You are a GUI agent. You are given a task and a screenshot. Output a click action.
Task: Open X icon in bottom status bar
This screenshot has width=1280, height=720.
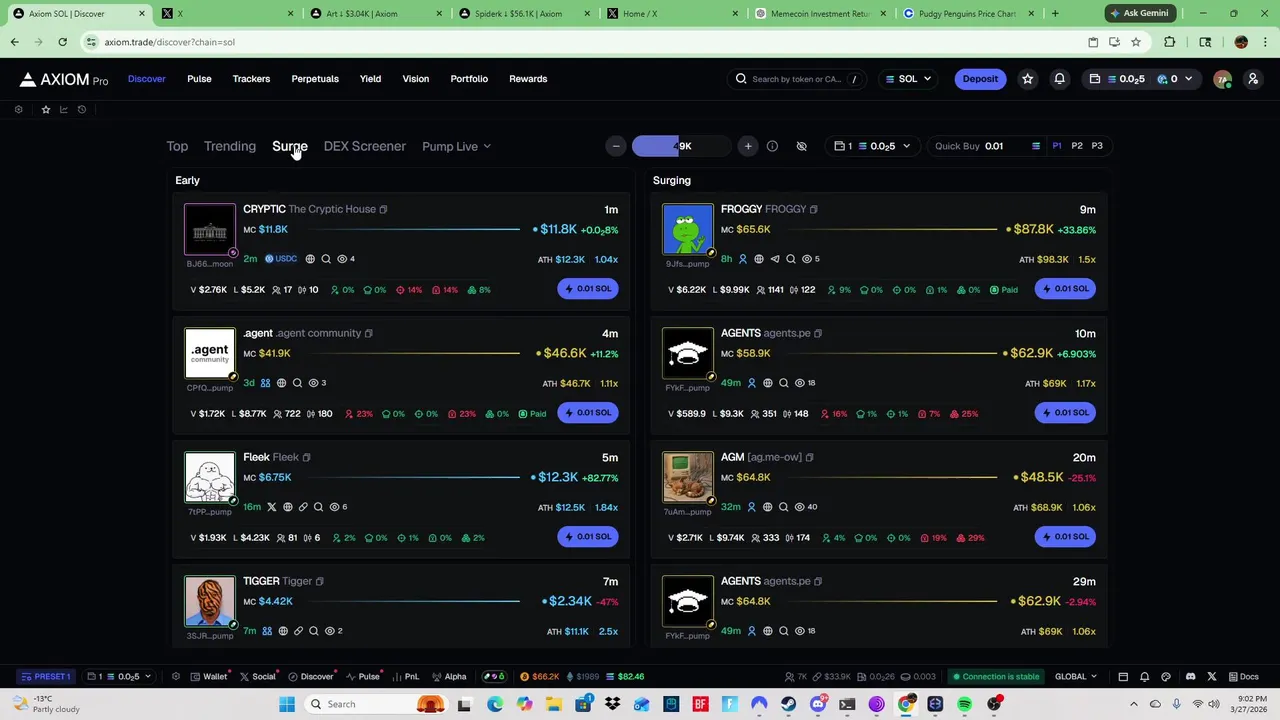[x=1212, y=677]
